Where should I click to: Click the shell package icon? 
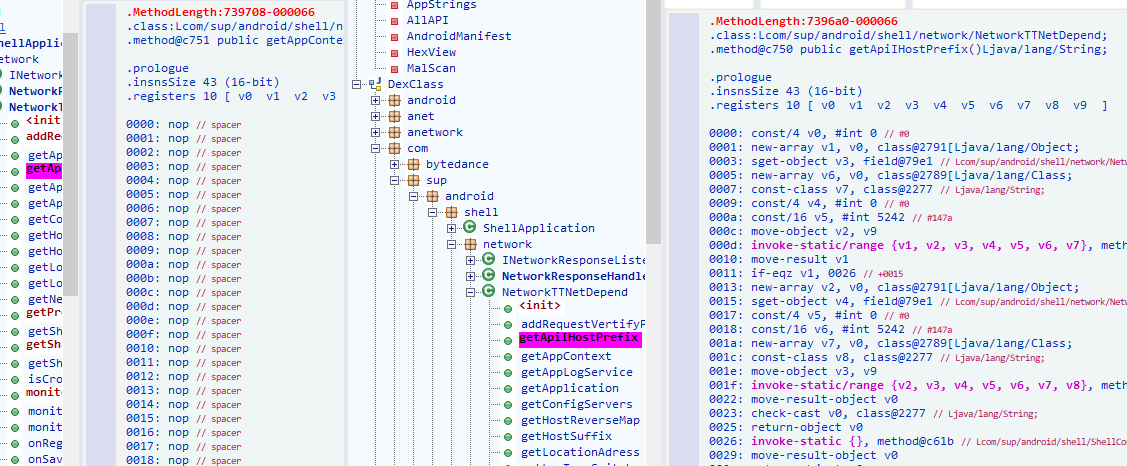click(451, 212)
